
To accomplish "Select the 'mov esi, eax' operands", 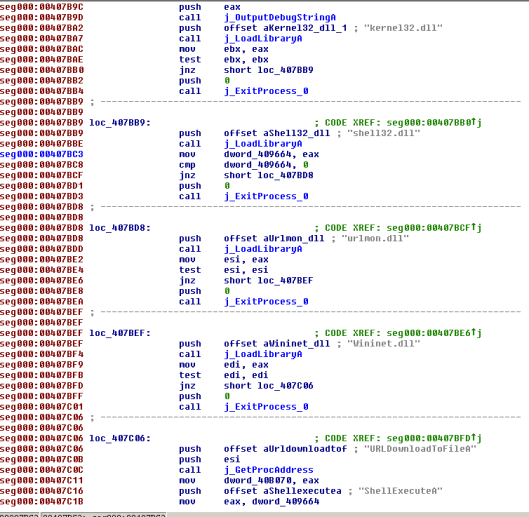I will pos(246,260).
